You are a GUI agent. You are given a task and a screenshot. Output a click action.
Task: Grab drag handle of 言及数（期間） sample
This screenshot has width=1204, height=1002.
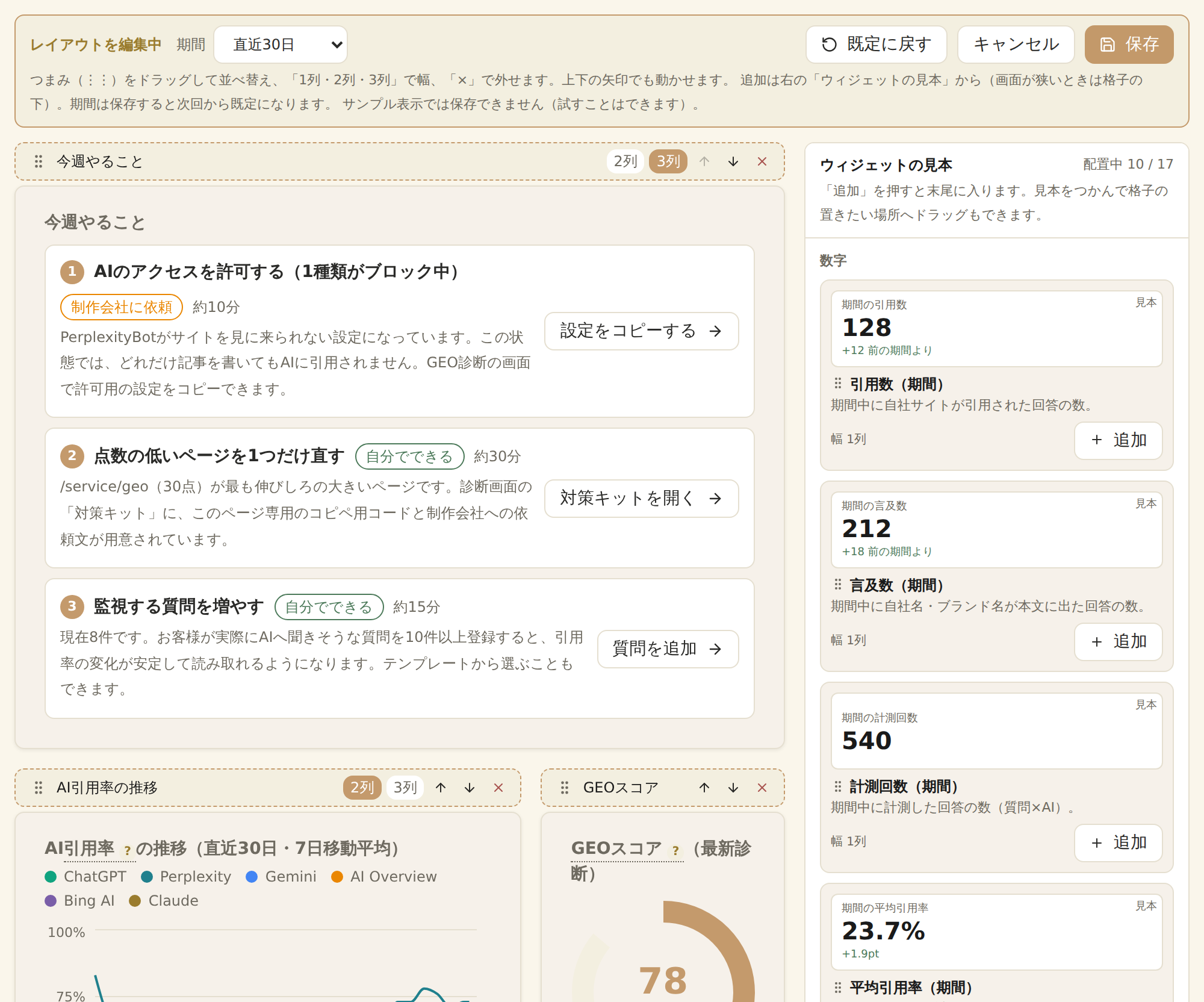click(838, 585)
